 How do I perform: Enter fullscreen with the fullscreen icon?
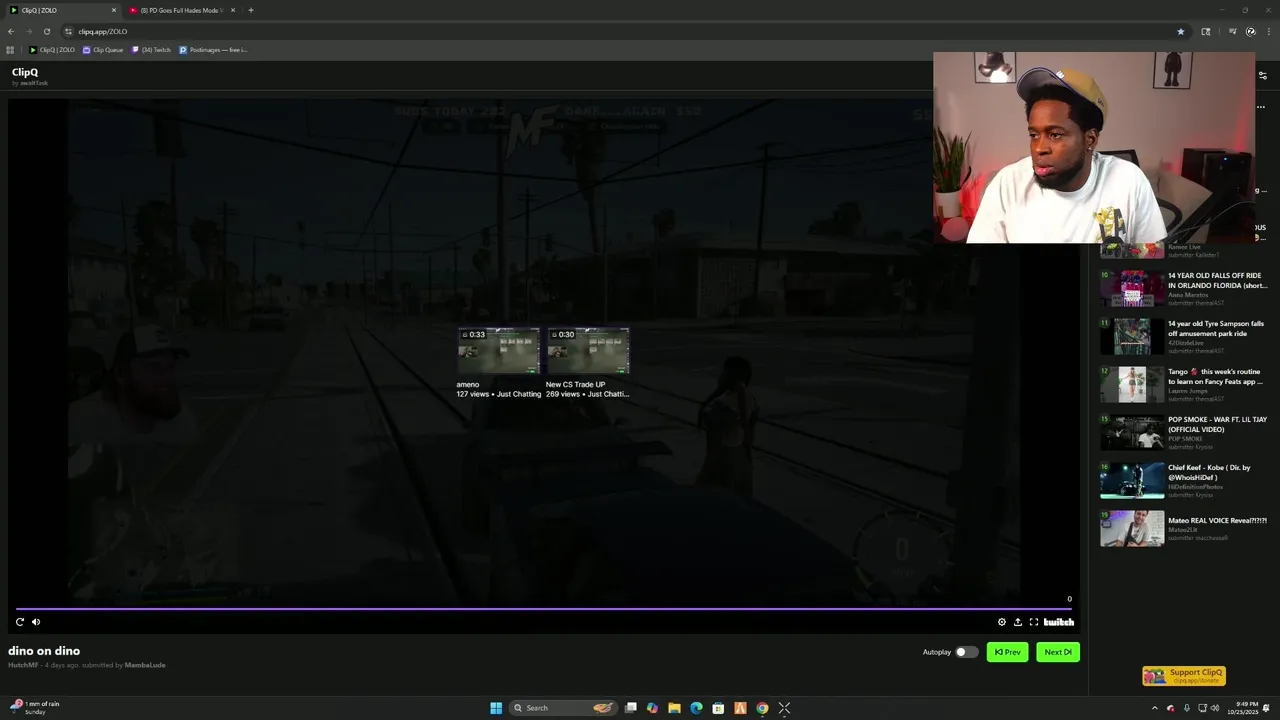coord(1034,622)
